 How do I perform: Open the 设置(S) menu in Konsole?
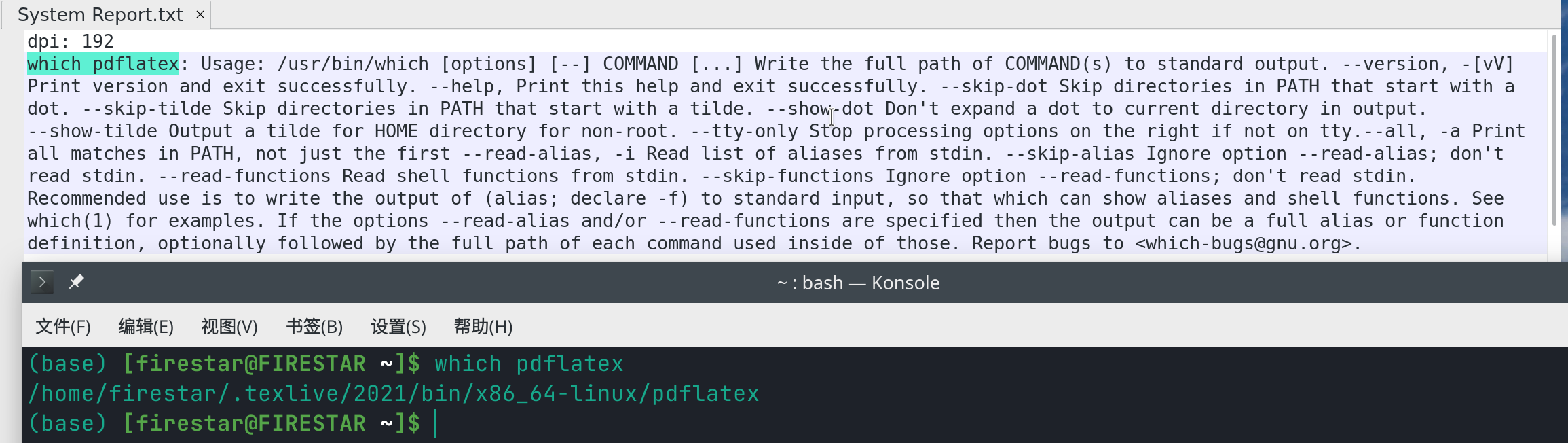(x=398, y=327)
